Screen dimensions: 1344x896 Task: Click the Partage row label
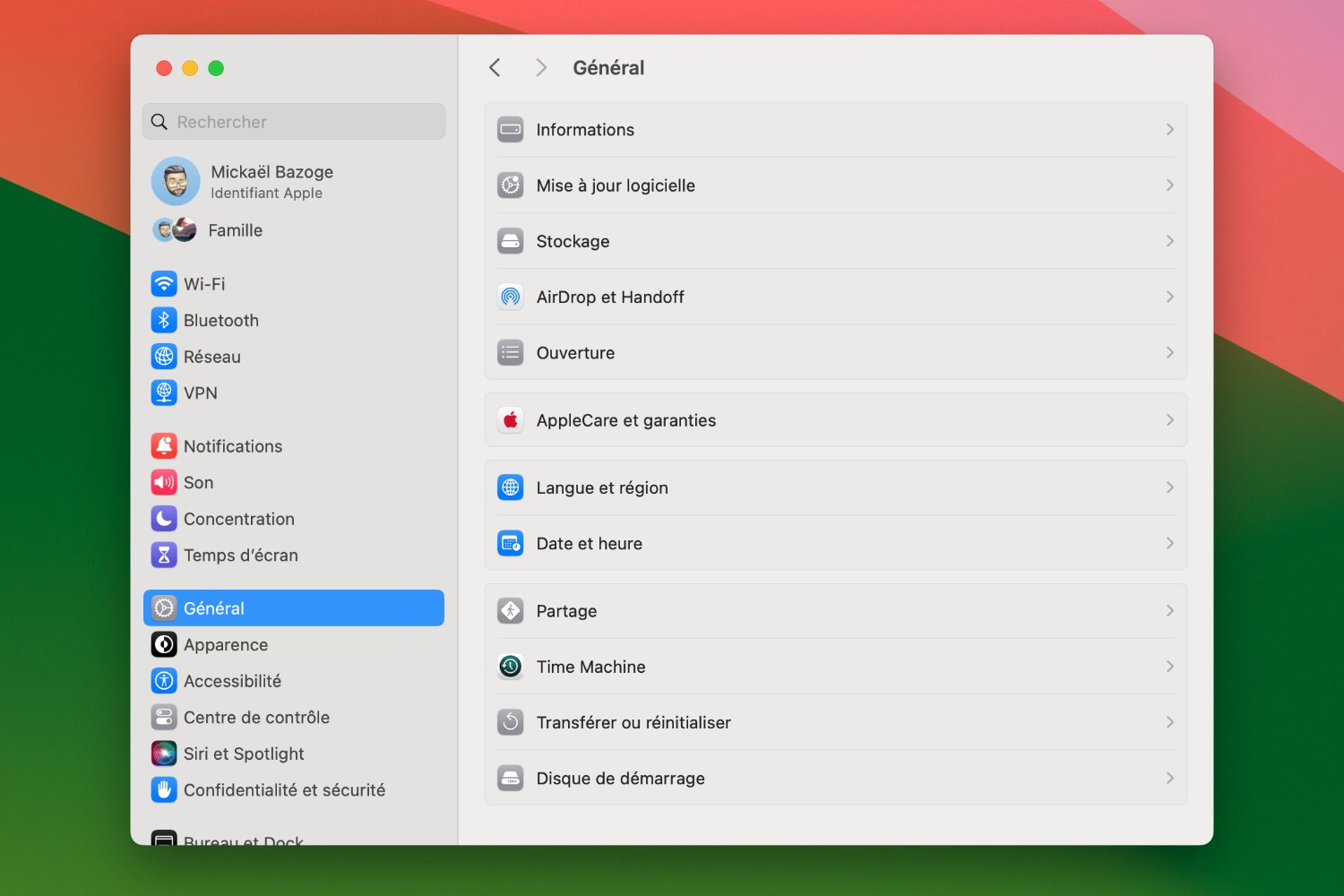566,611
